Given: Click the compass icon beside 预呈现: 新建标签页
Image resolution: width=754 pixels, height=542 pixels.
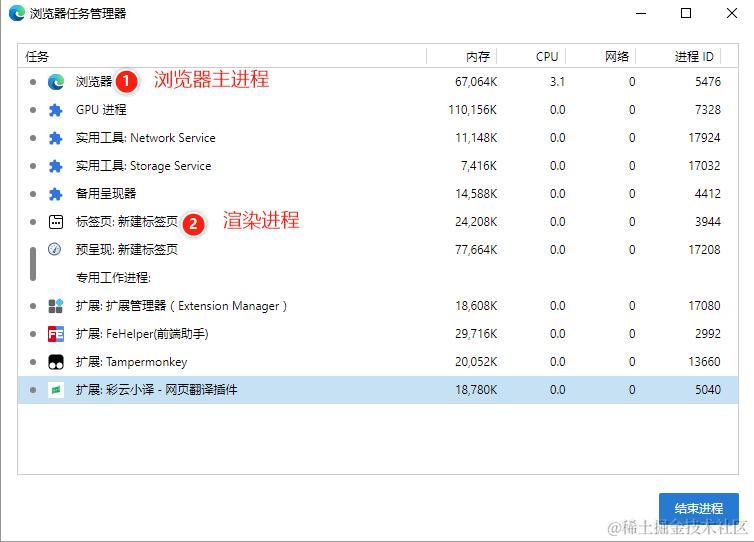Looking at the screenshot, I should (x=54, y=249).
